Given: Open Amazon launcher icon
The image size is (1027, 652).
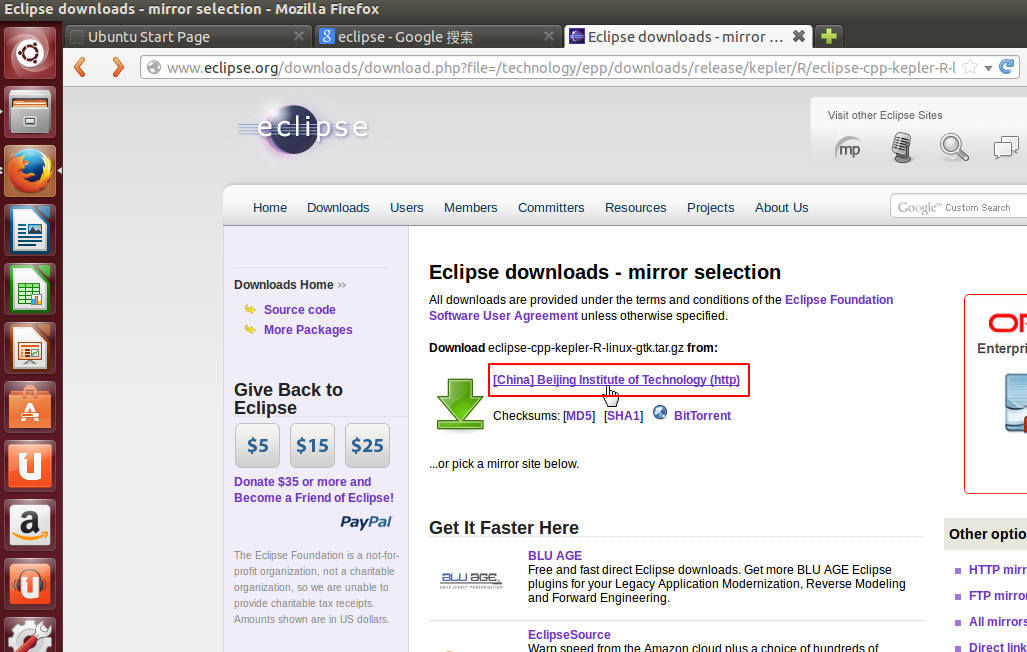Looking at the screenshot, I should click(x=30, y=525).
